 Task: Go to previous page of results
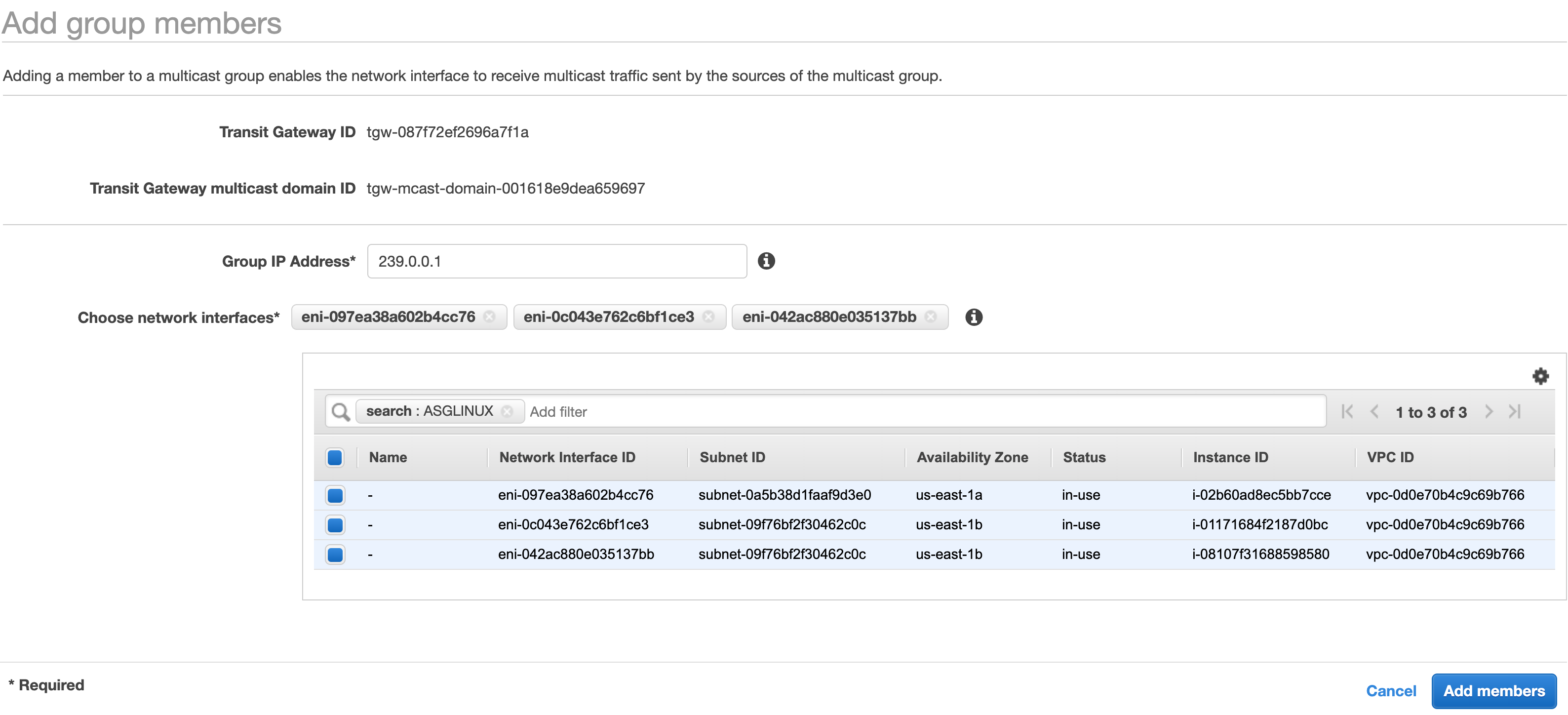(x=1374, y=412)
